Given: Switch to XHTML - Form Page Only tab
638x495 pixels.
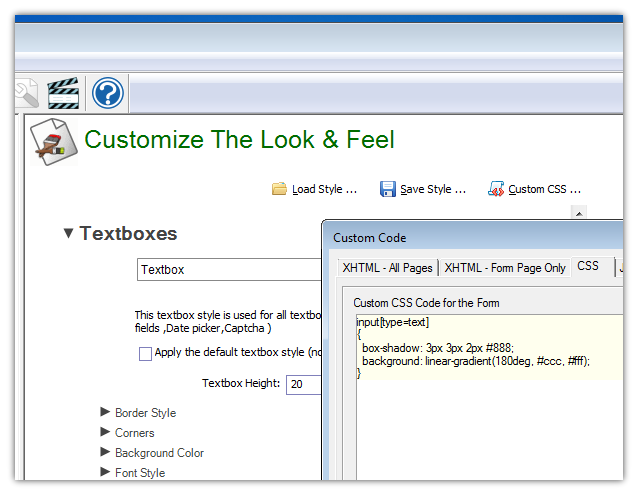Looking at the screenshot, I should 505,268.
